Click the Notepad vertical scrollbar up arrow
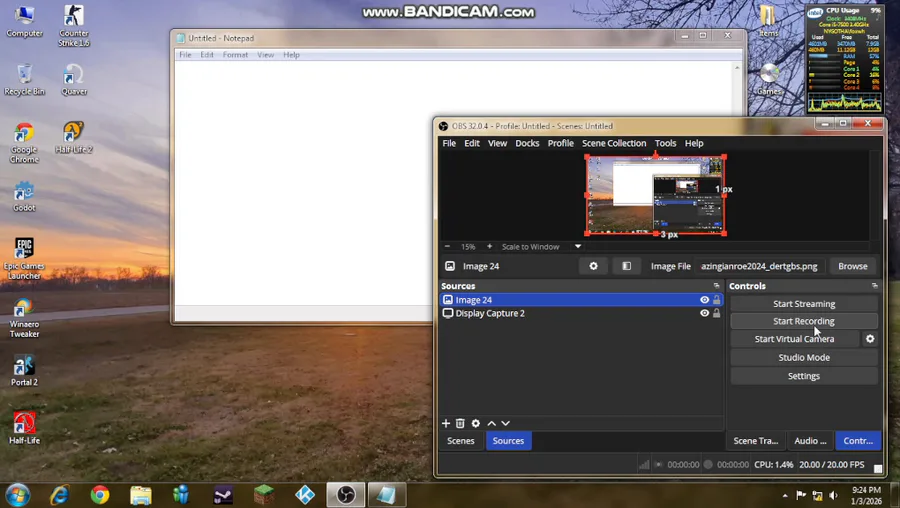 click(737, 67)
